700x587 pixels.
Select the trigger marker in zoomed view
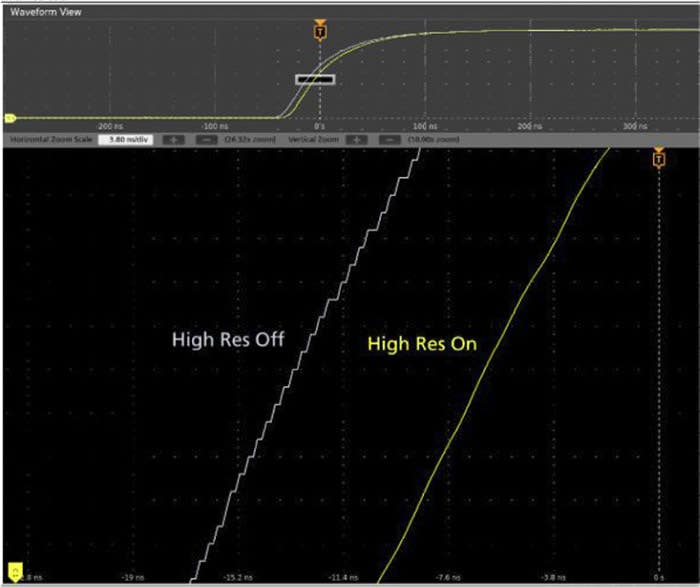click(x=659, y=158)
